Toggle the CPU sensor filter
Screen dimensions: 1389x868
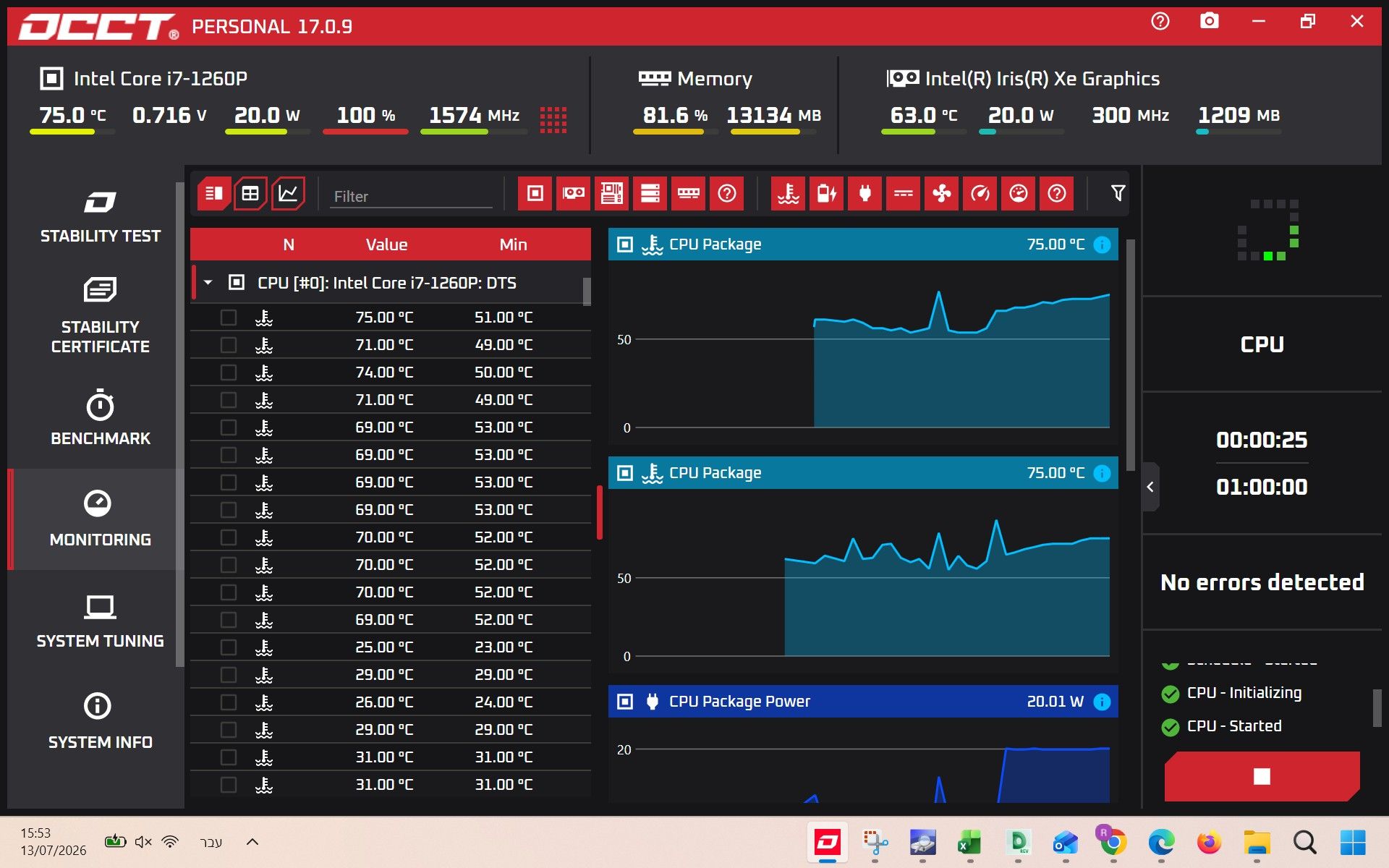pyautogui.click(x=535, y=194)
